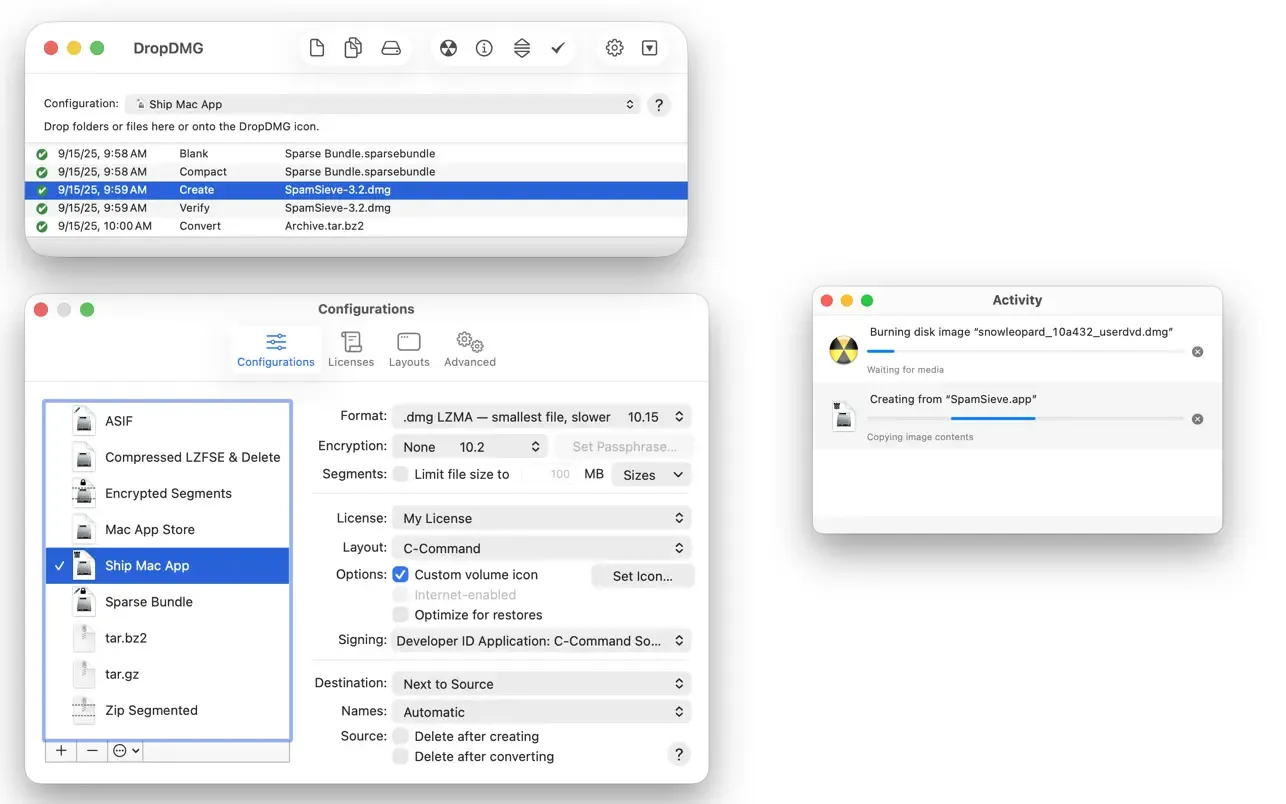Open settings gear in DropDMG toolbar
The height and width of the screenshot is (804, 1286).
coord(614,48)
